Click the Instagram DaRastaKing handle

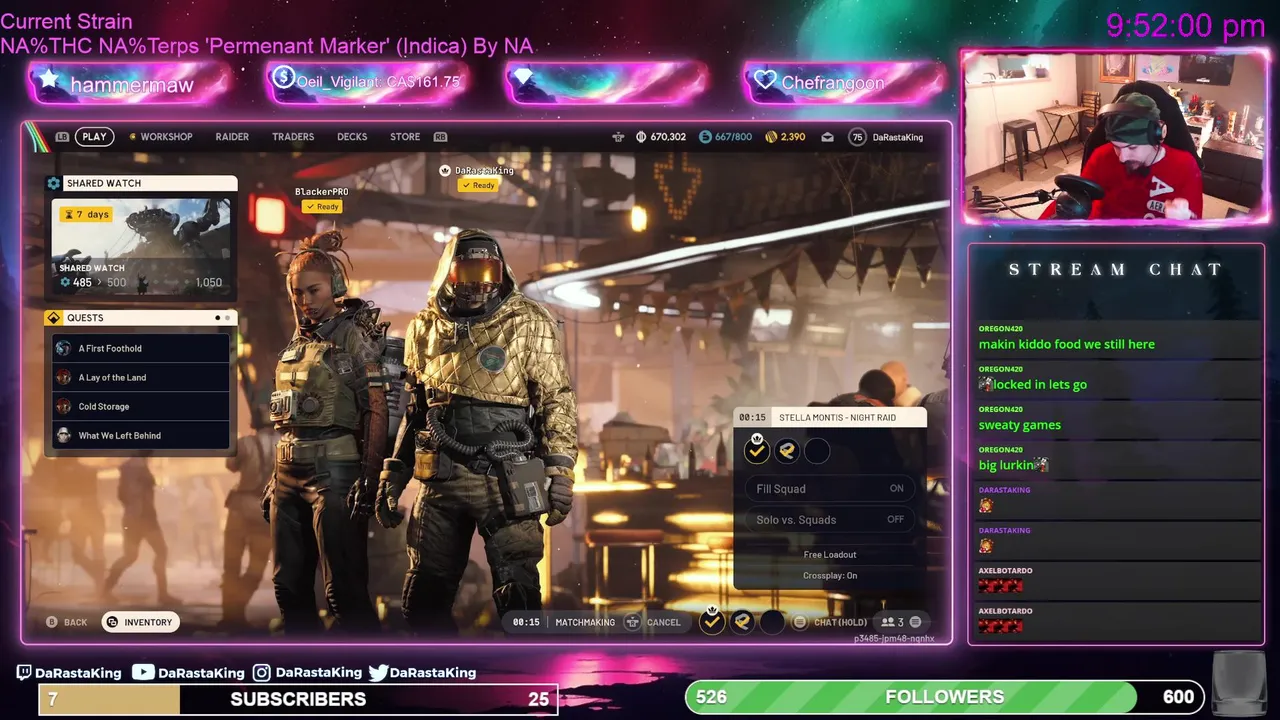[x=307, y=673]
